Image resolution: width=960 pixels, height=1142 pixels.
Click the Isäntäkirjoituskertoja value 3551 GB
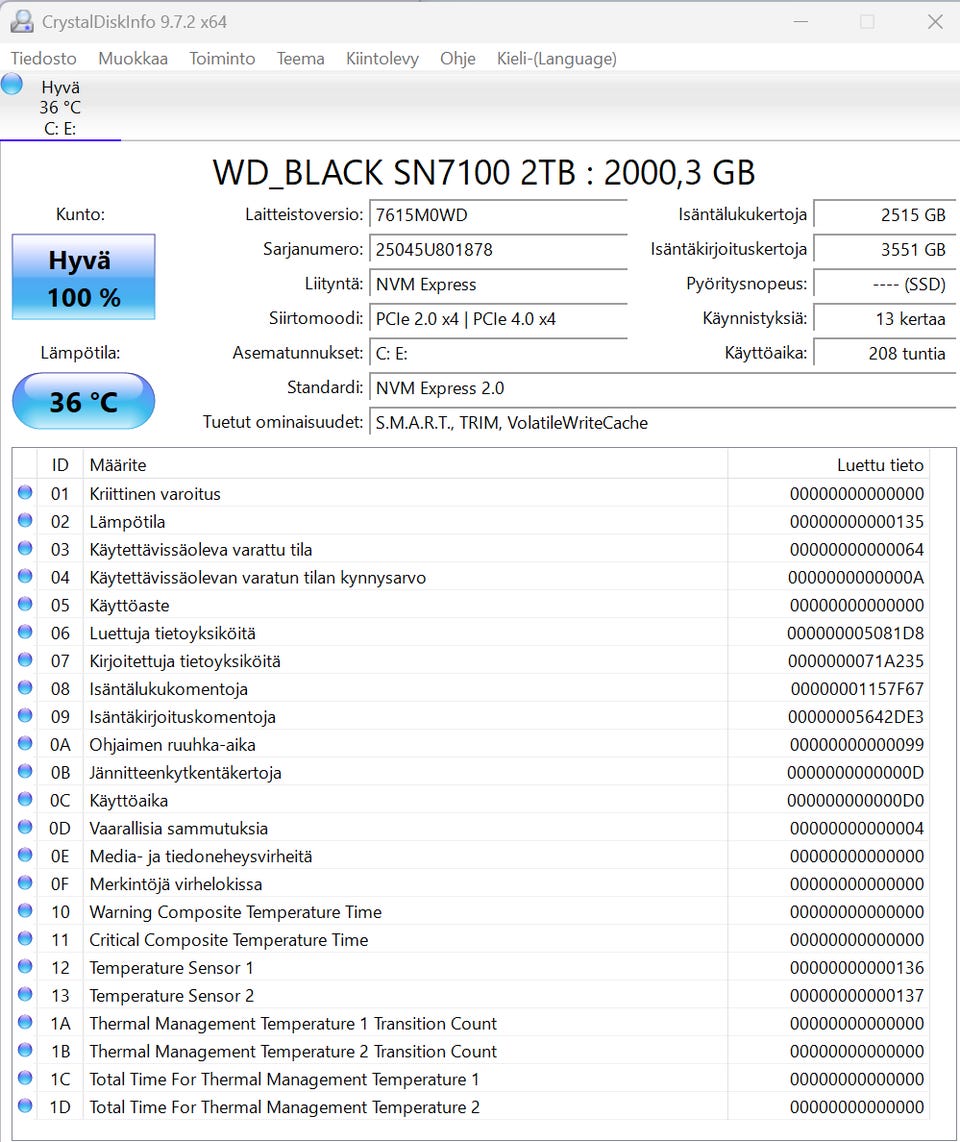point(884,249)
